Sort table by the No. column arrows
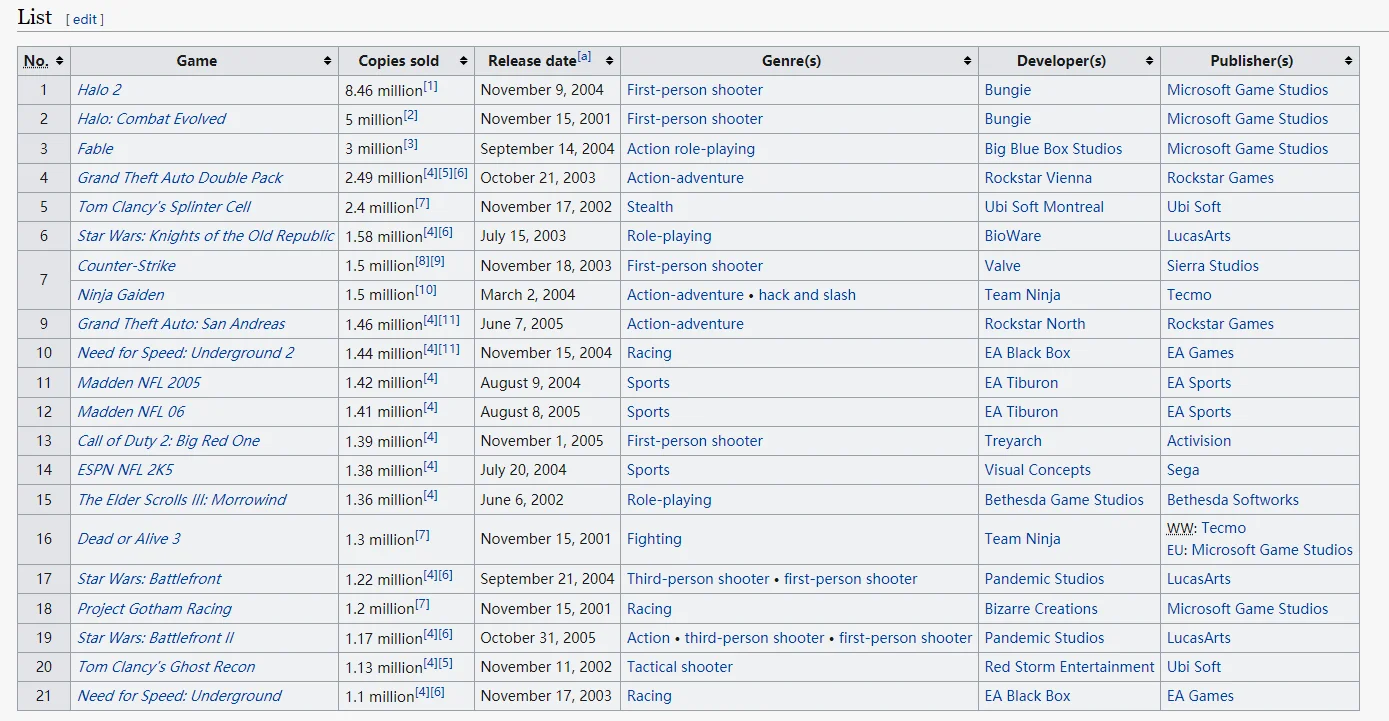 tap(59, 61)
